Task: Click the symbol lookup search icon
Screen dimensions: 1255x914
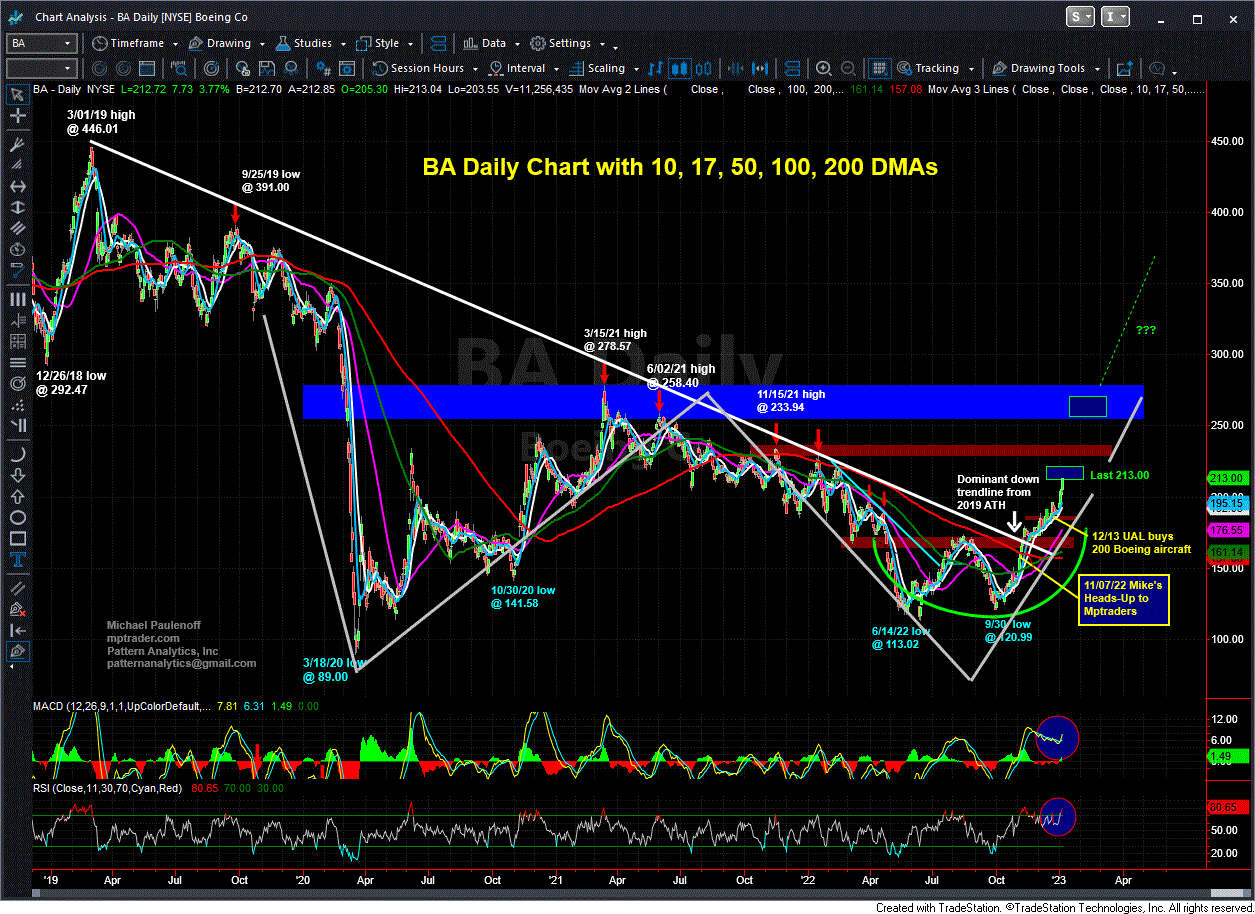Action: pyautogui.click(x=178, y=68)
